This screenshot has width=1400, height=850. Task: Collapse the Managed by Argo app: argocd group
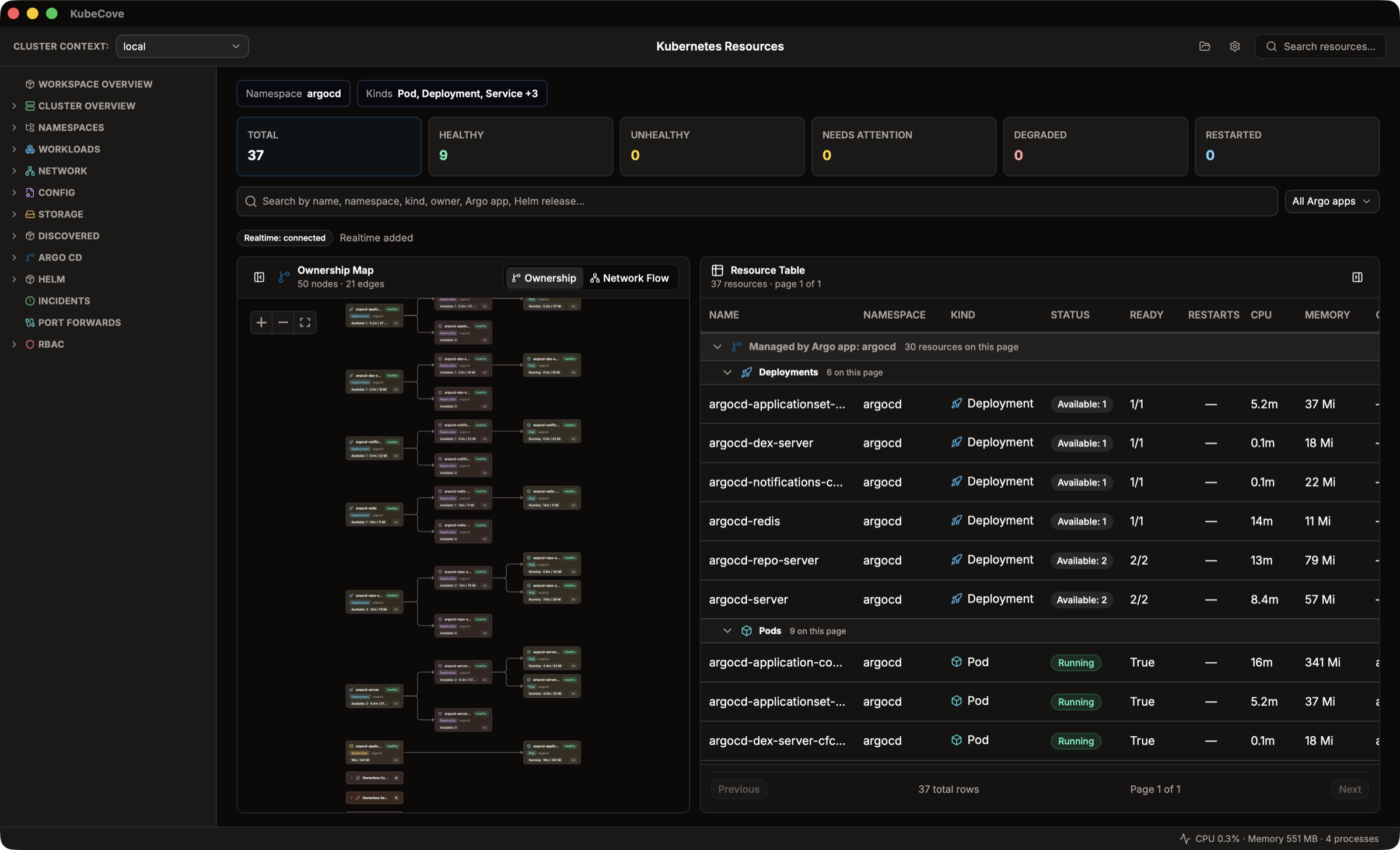(x=717, y=347)
